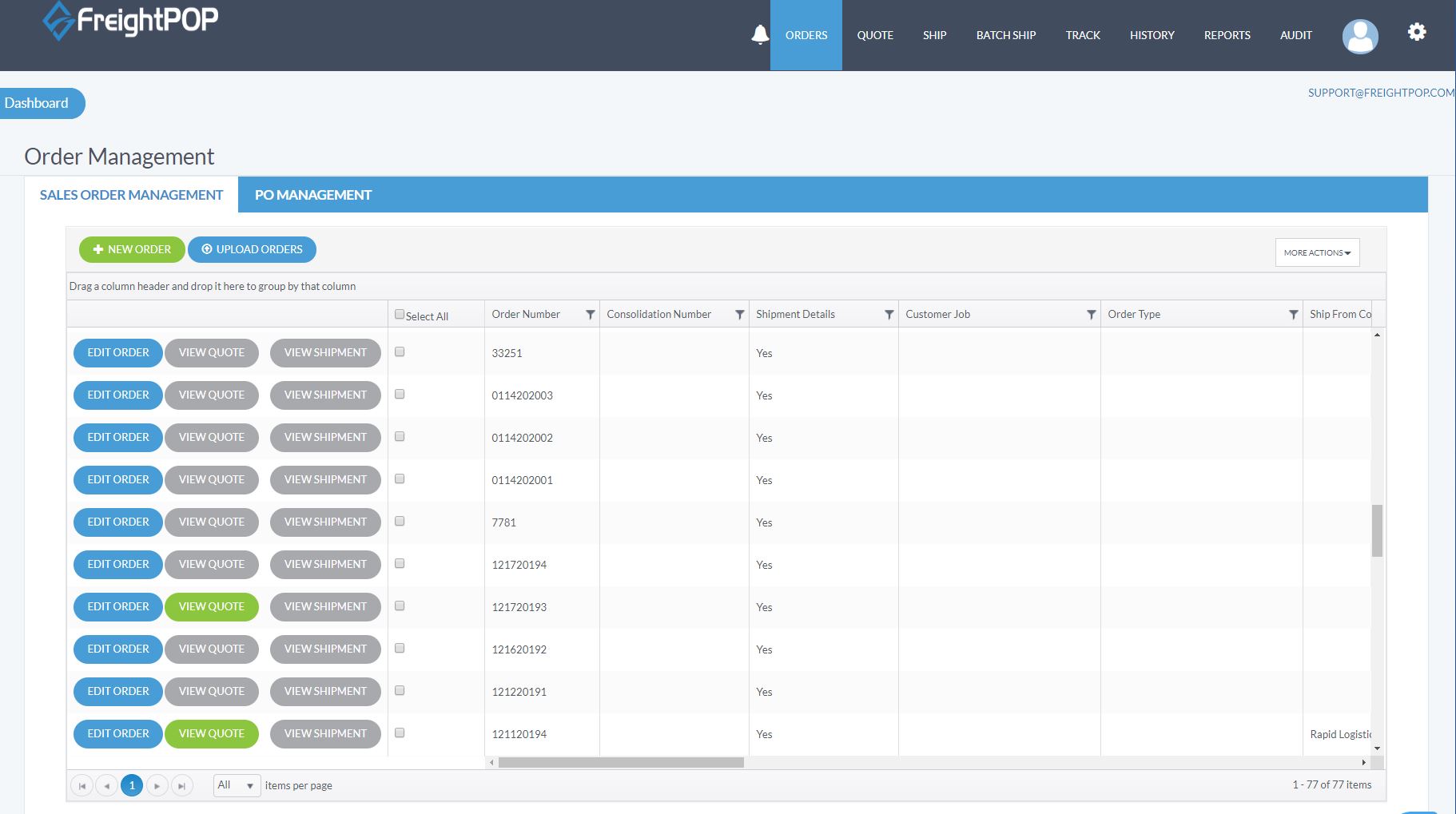
Task: Open the Order Type filter icon
Action: point(1293,315)
